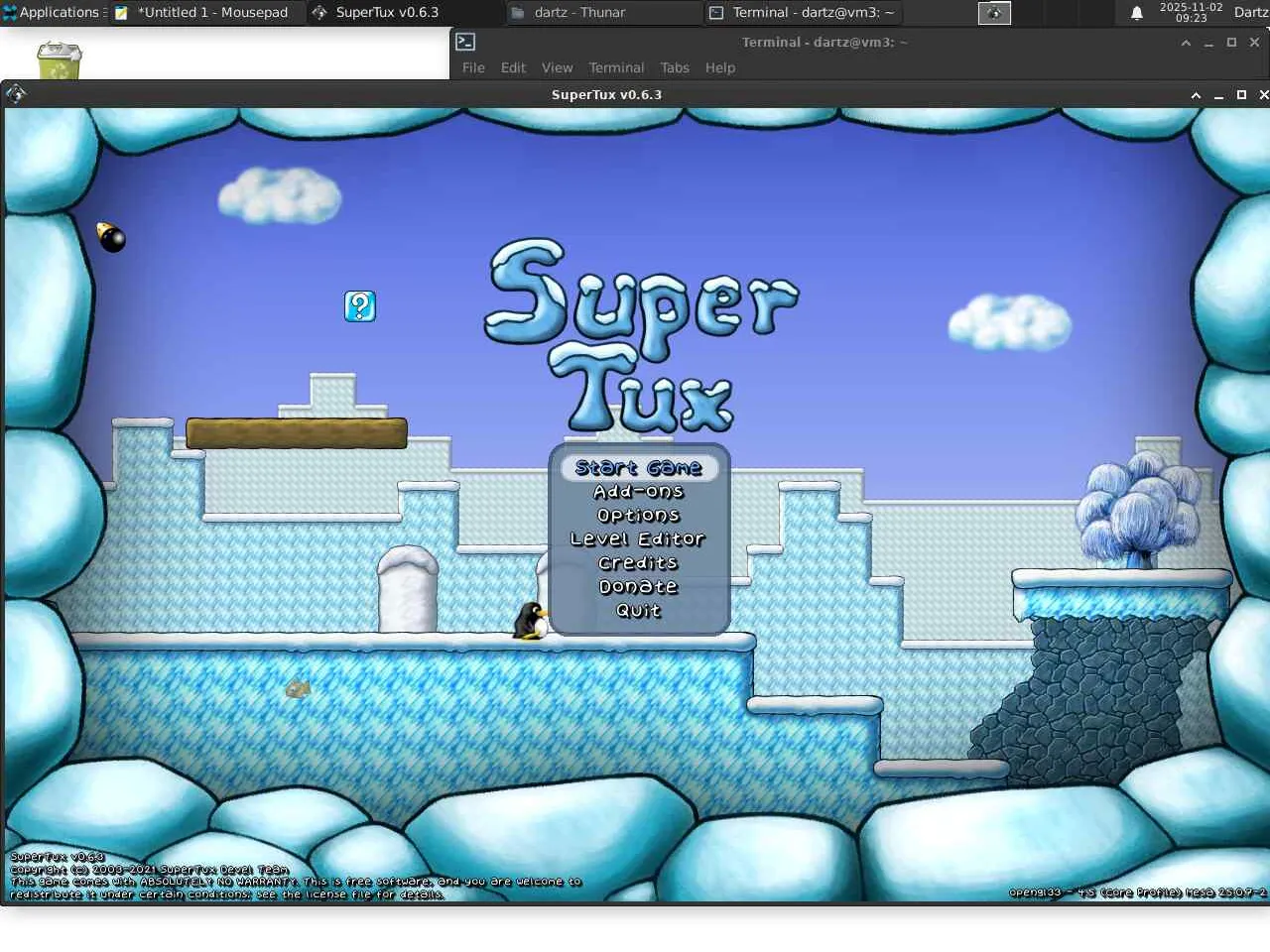Viewport: 1270px width, 952px height.
Task: Switch to the dartz - Thunar taskbar button
Action: [603, 13]
